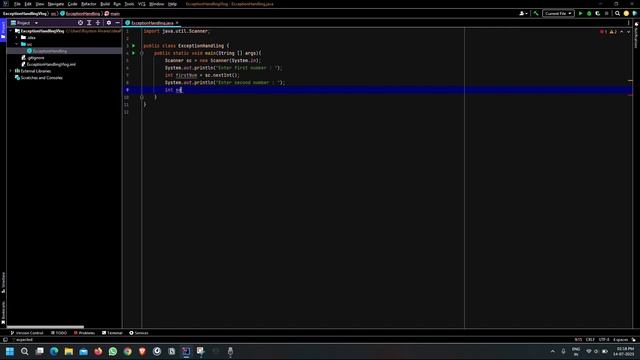Click Run with Coverage icon
Viewport: 640px width, 360px height.
(598, 13)
